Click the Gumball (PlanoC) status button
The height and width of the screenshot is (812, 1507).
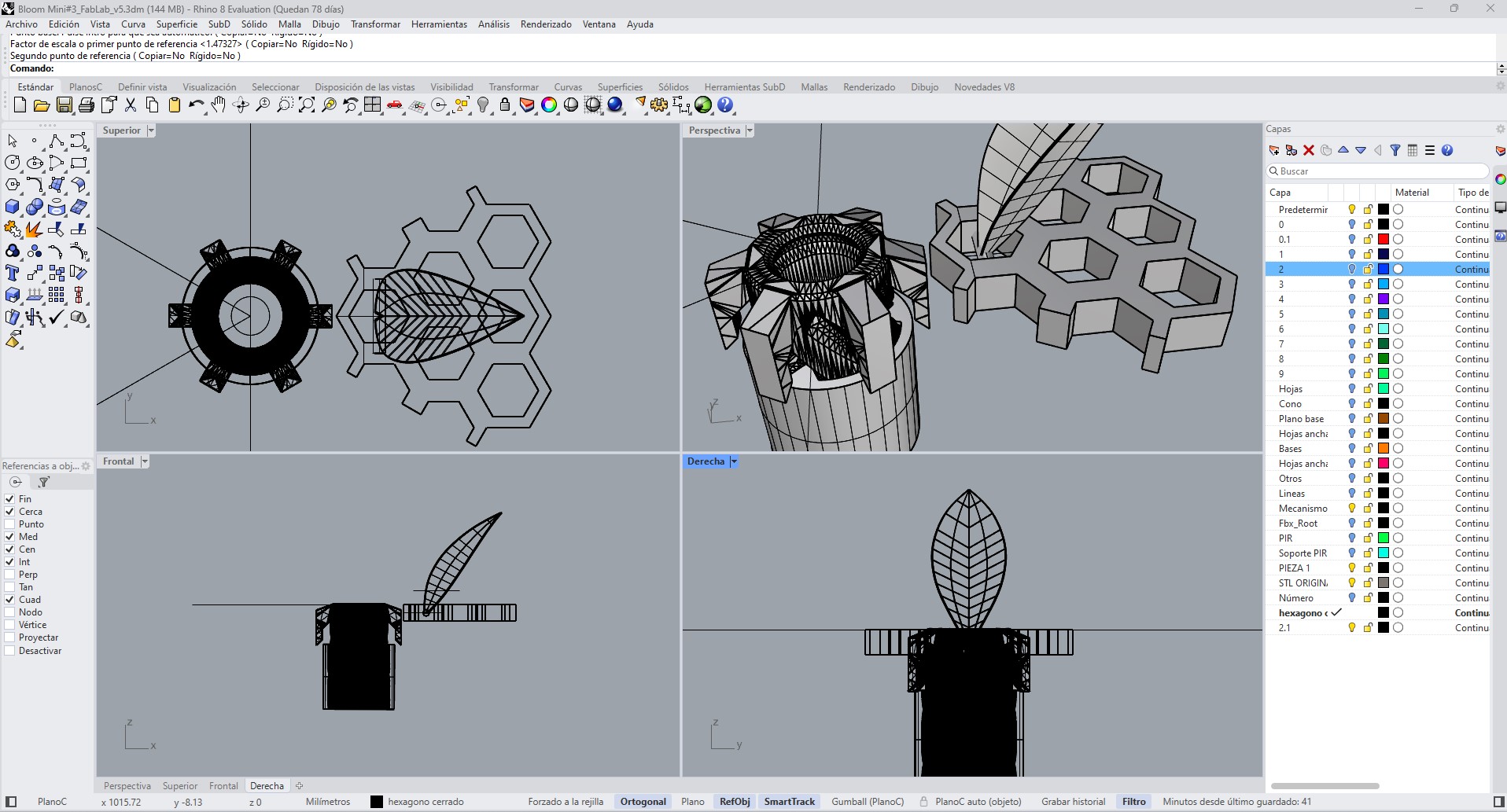click(868, 802)
